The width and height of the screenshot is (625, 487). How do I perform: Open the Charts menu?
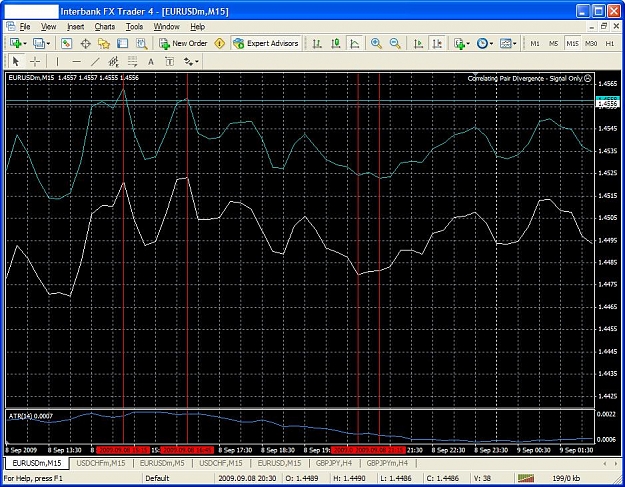[105, 27]
